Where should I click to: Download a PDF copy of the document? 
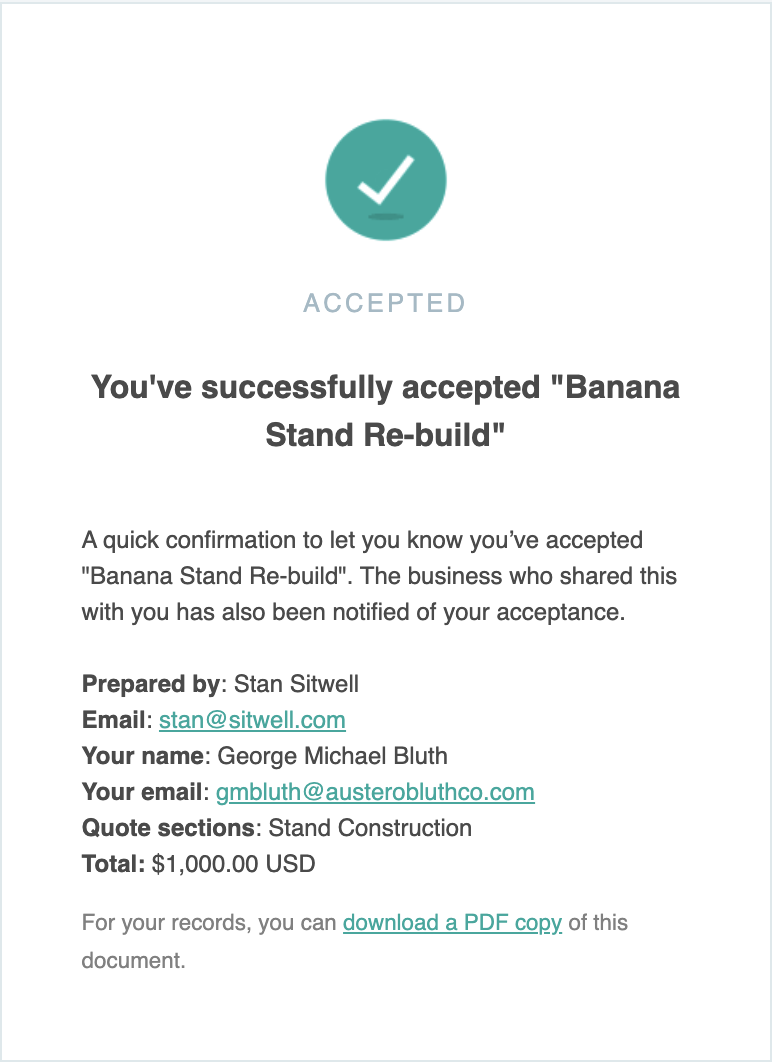tap(452, 922)
